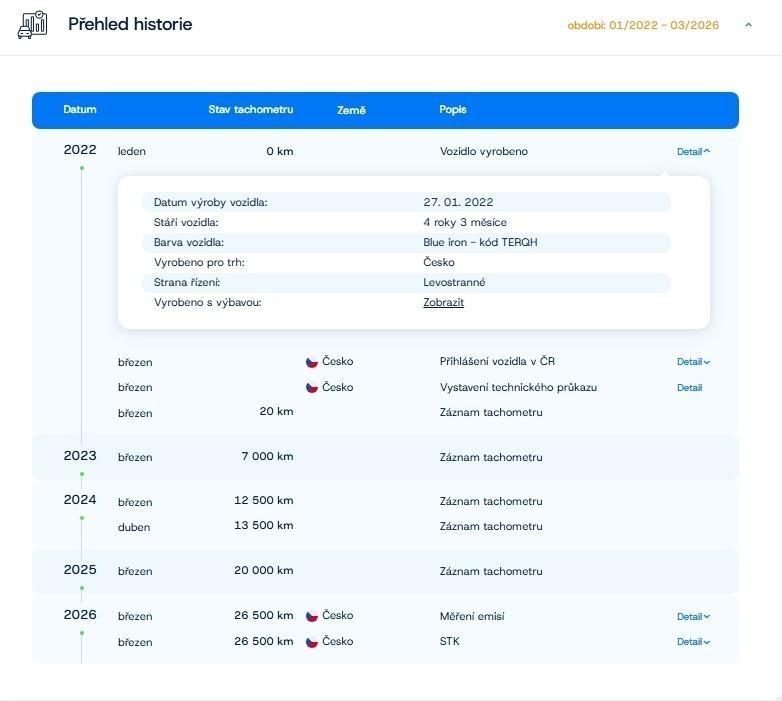This screenshot has height=701, width=782.
Task: Select the 2025 year marker
Action: coord(80,569)
